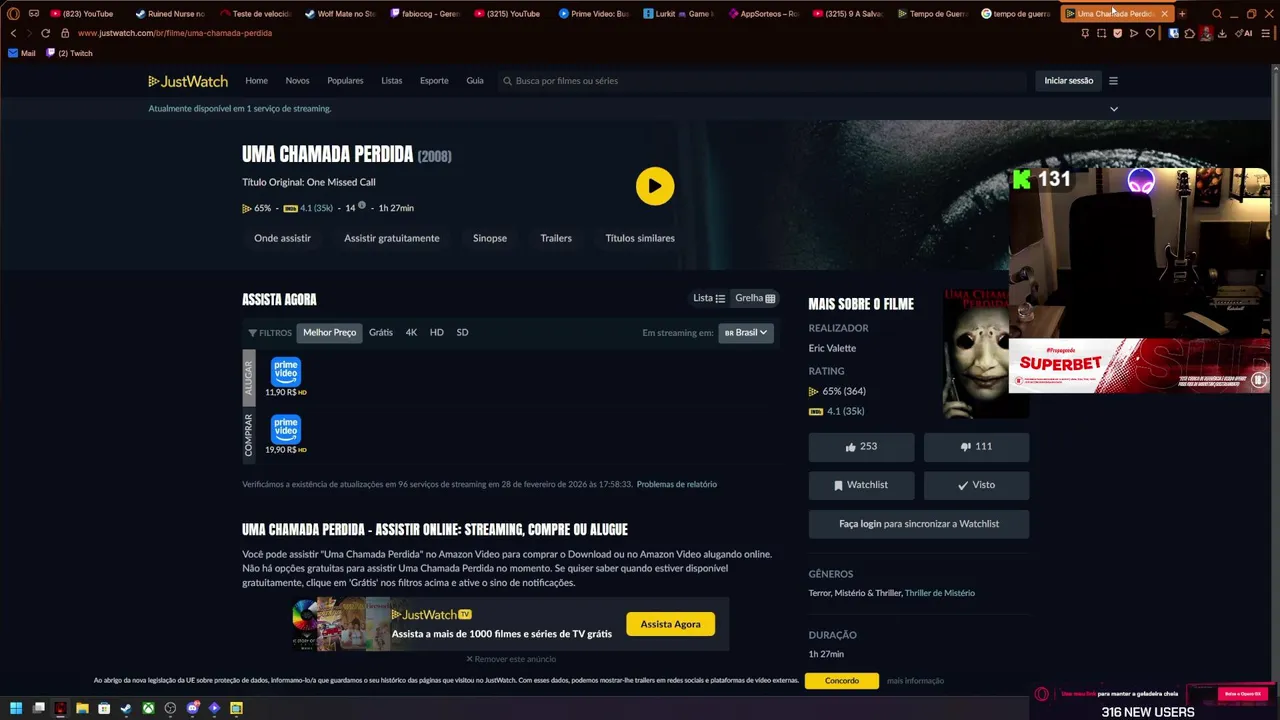1280x720 pixels.
Task: Go back with the browser back arrow
Action: (13, 33)
